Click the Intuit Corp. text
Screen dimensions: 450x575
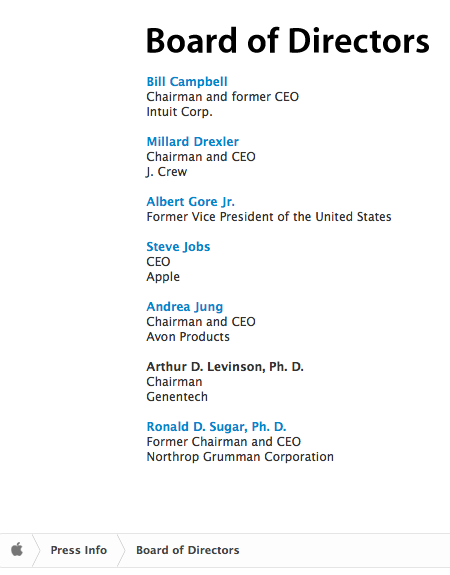pos(179,112)
